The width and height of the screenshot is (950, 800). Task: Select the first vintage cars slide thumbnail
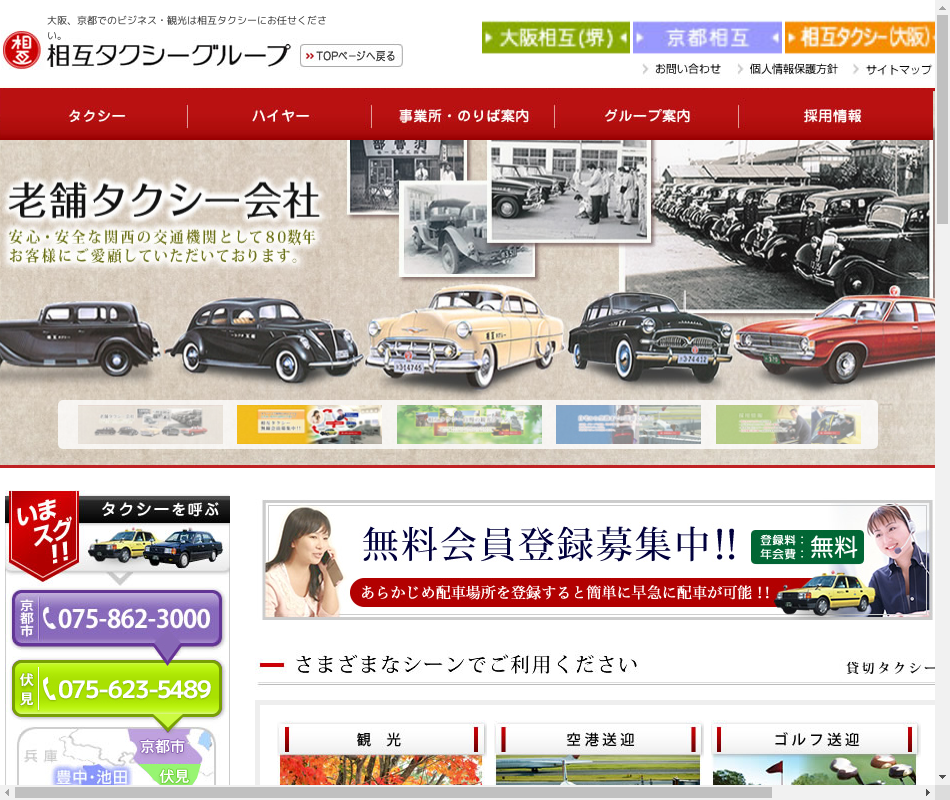point(150,424)
